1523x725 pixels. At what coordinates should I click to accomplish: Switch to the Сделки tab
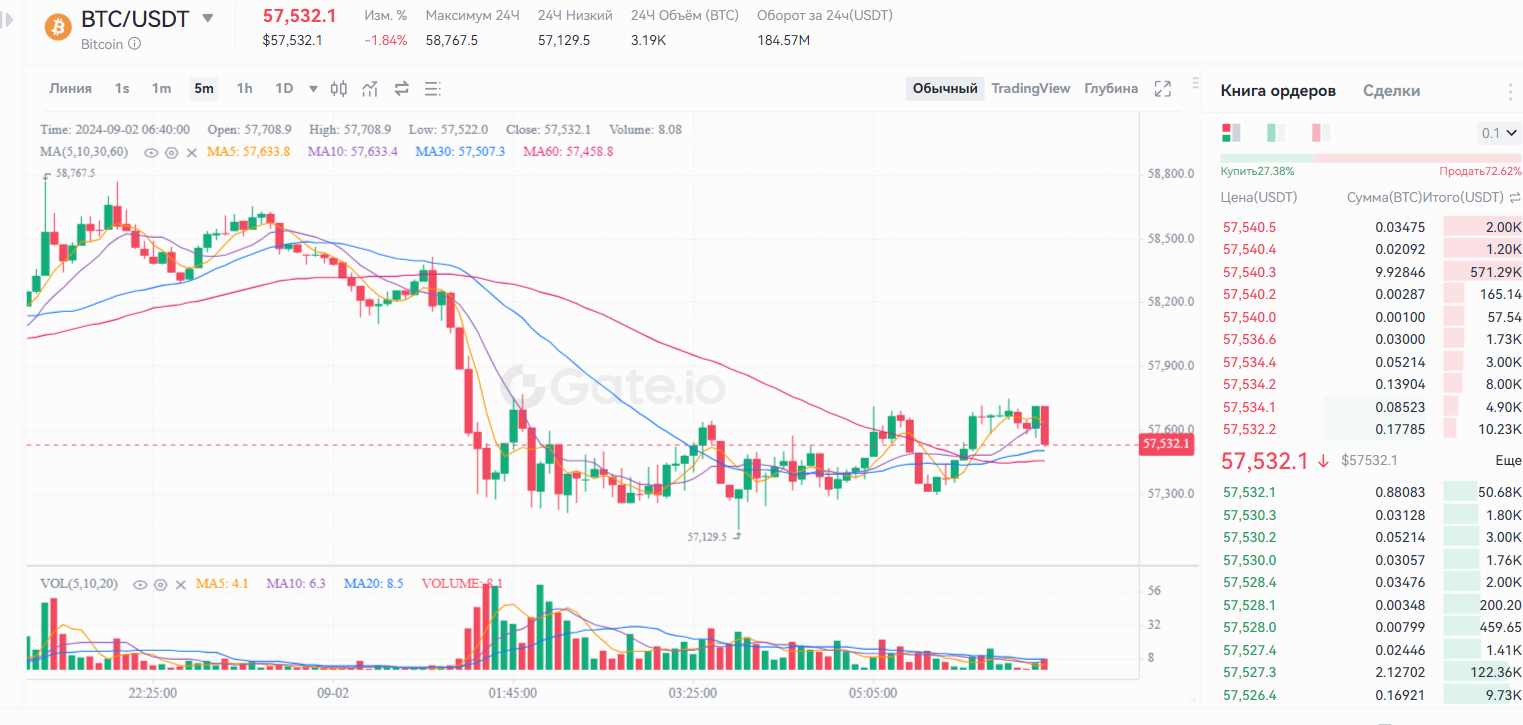(1391, 91)
